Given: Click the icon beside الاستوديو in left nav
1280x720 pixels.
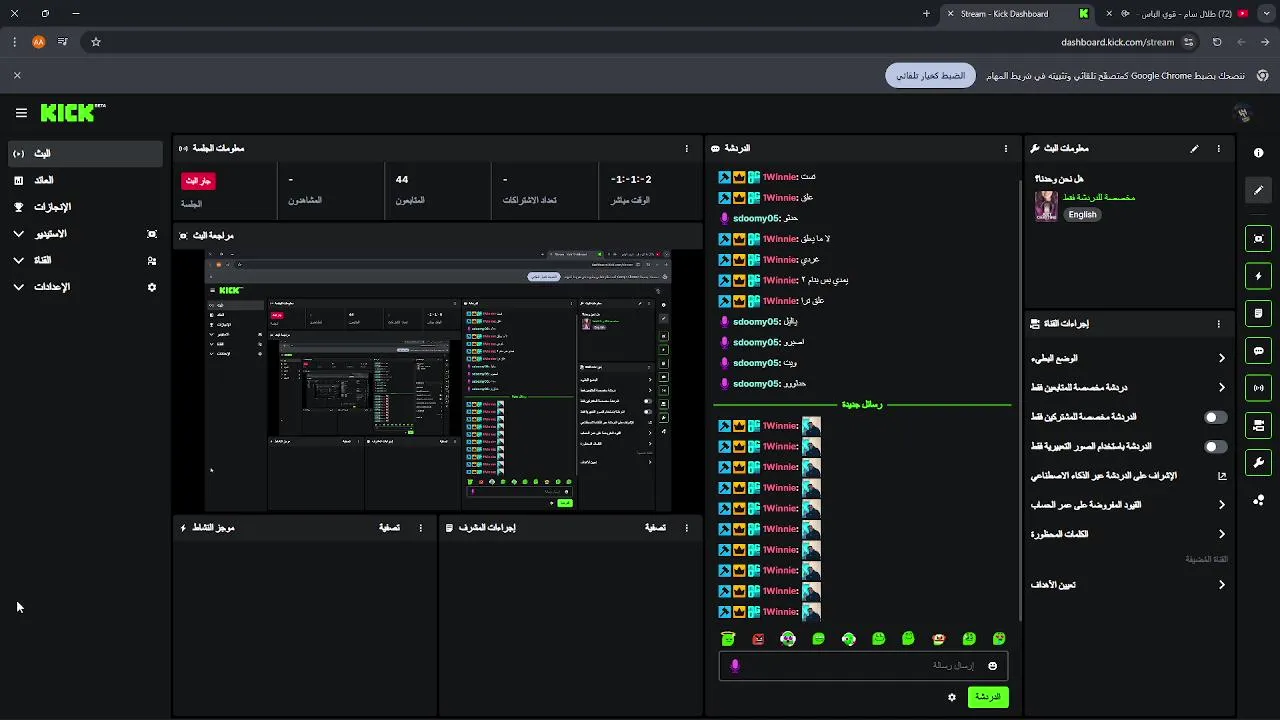Looking at the screenshot, I should point(152,234).
